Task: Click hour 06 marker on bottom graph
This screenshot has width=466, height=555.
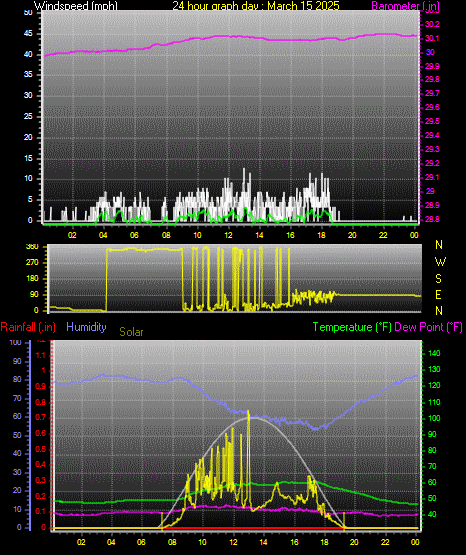Action: (x=141, y=542)
